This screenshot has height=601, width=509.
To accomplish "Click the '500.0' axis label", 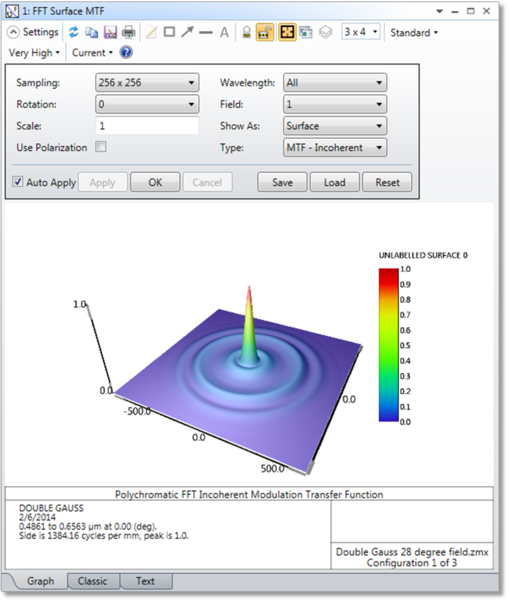I will pyautogui.click(x=273, y=468).
